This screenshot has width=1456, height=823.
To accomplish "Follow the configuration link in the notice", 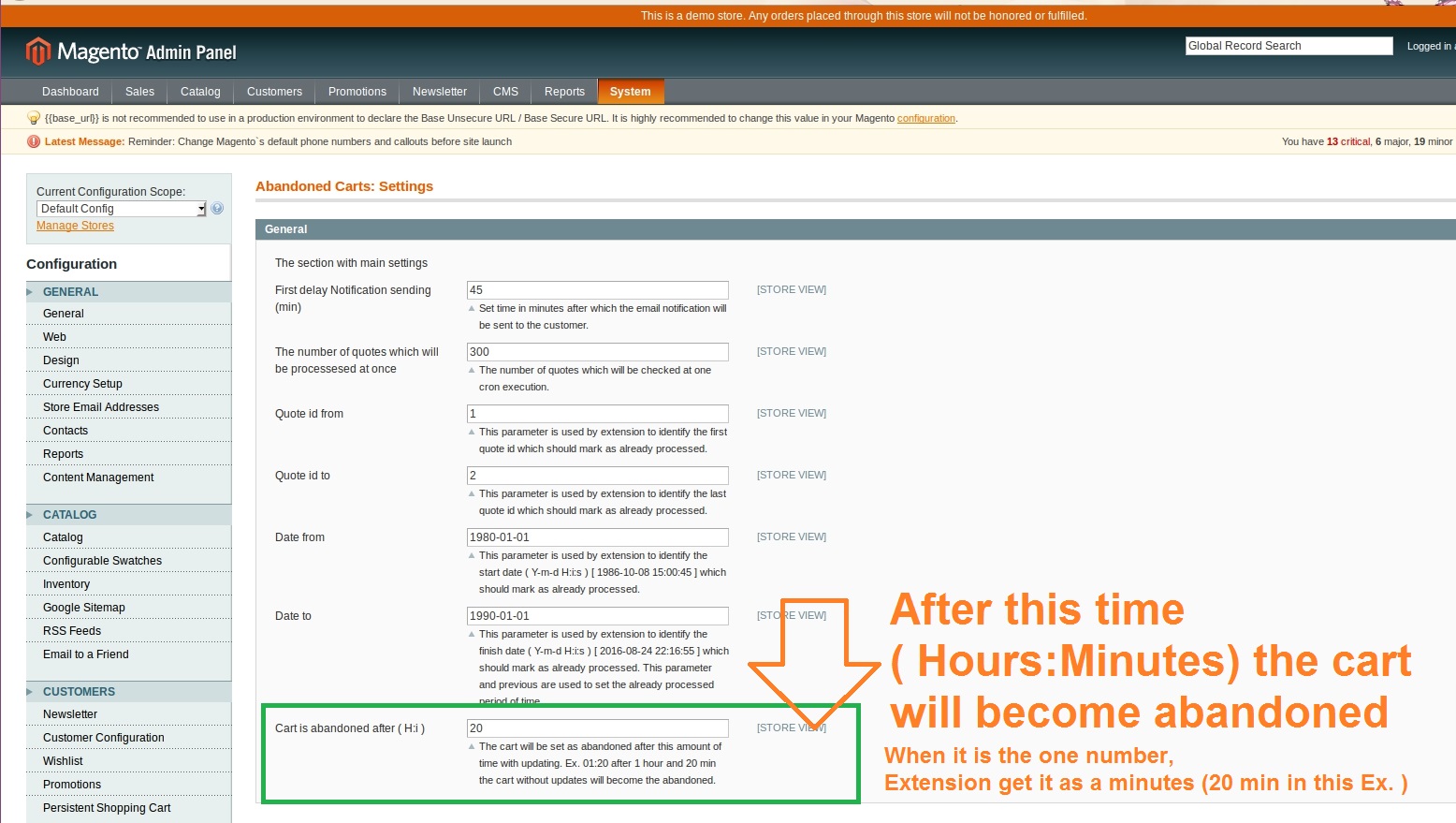I will click(x=926, y=118).
